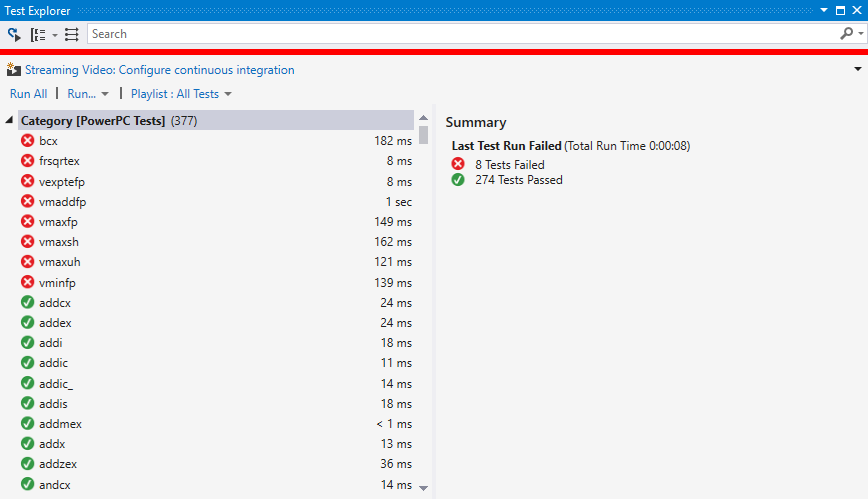Click the failed icon for vminfp
This screenshot has width=868, height=499.
27,282
